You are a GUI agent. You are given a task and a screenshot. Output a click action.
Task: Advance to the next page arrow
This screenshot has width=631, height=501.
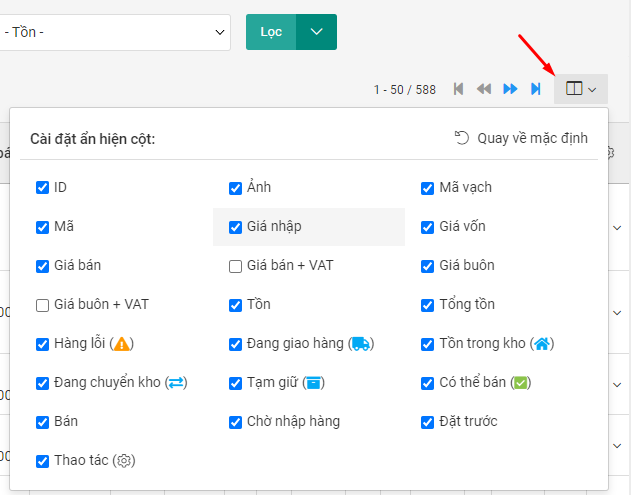coord(510,89)
